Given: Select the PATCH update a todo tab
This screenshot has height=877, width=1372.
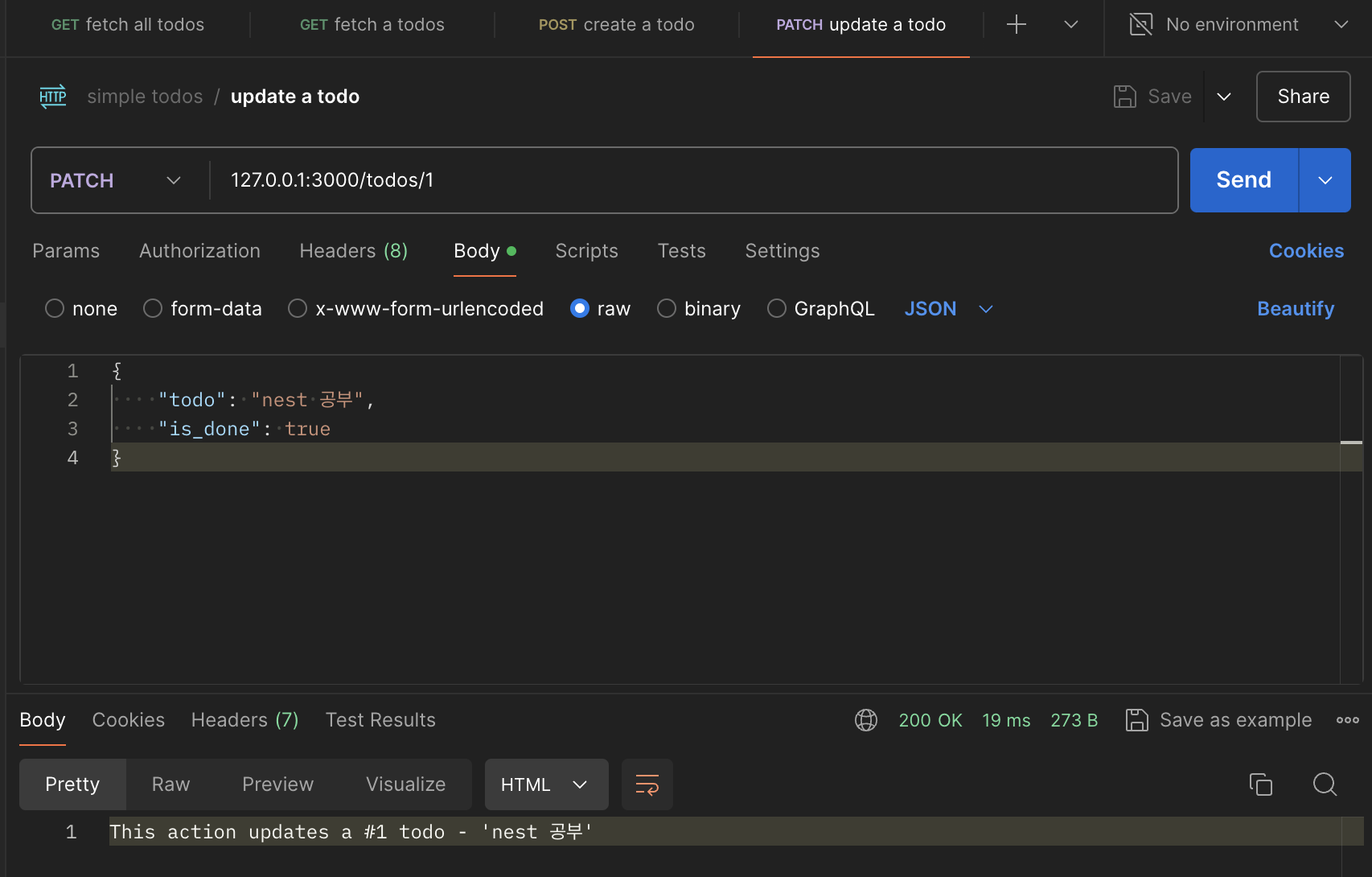Looking at the screenshot, I should point(861,25).
